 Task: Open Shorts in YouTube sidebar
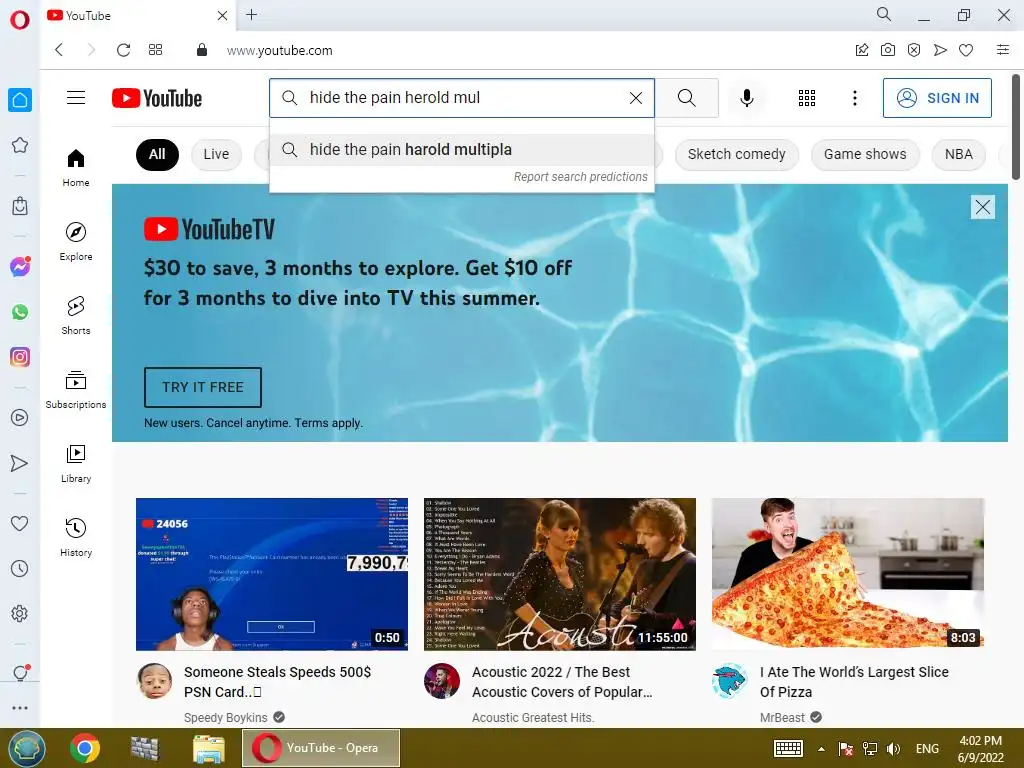tap(76, 315)
